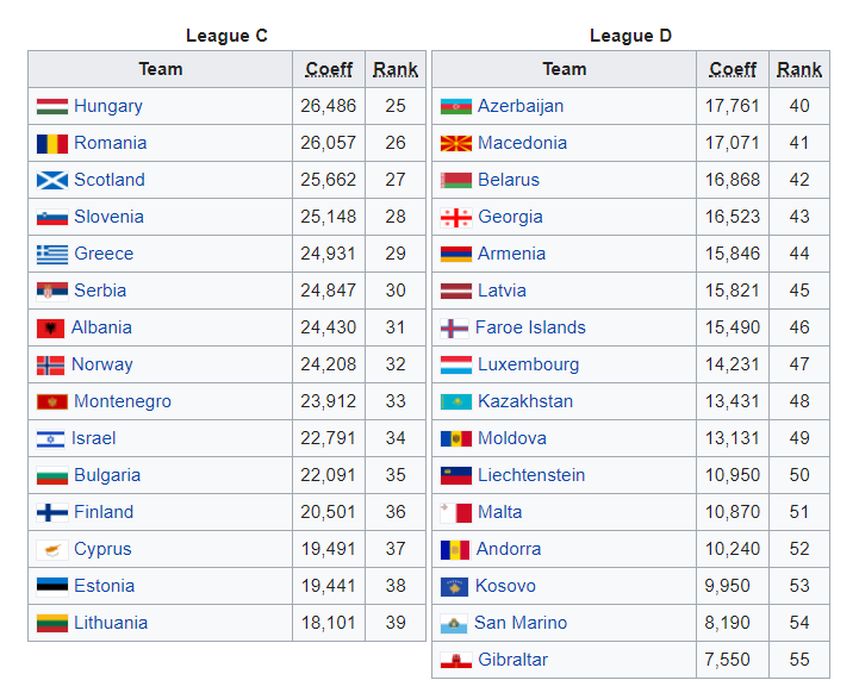859x699 pixels.
Task: Go to the Liechtenstein page link
Action: click(x=531, y=476)
